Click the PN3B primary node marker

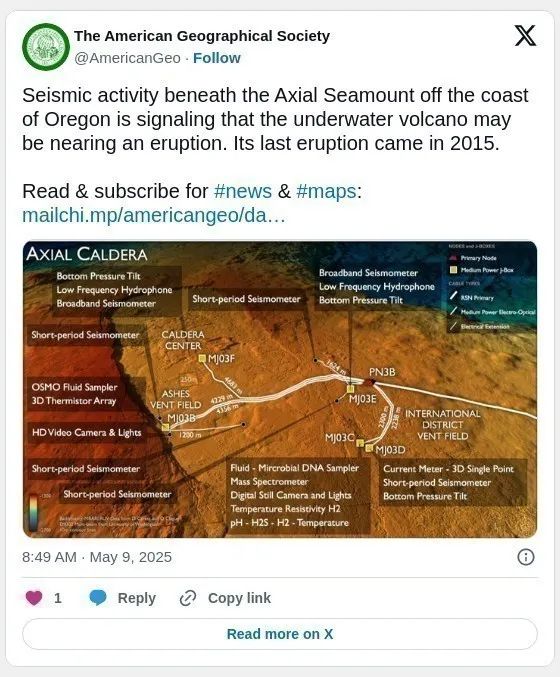click(x=370, y=382)
